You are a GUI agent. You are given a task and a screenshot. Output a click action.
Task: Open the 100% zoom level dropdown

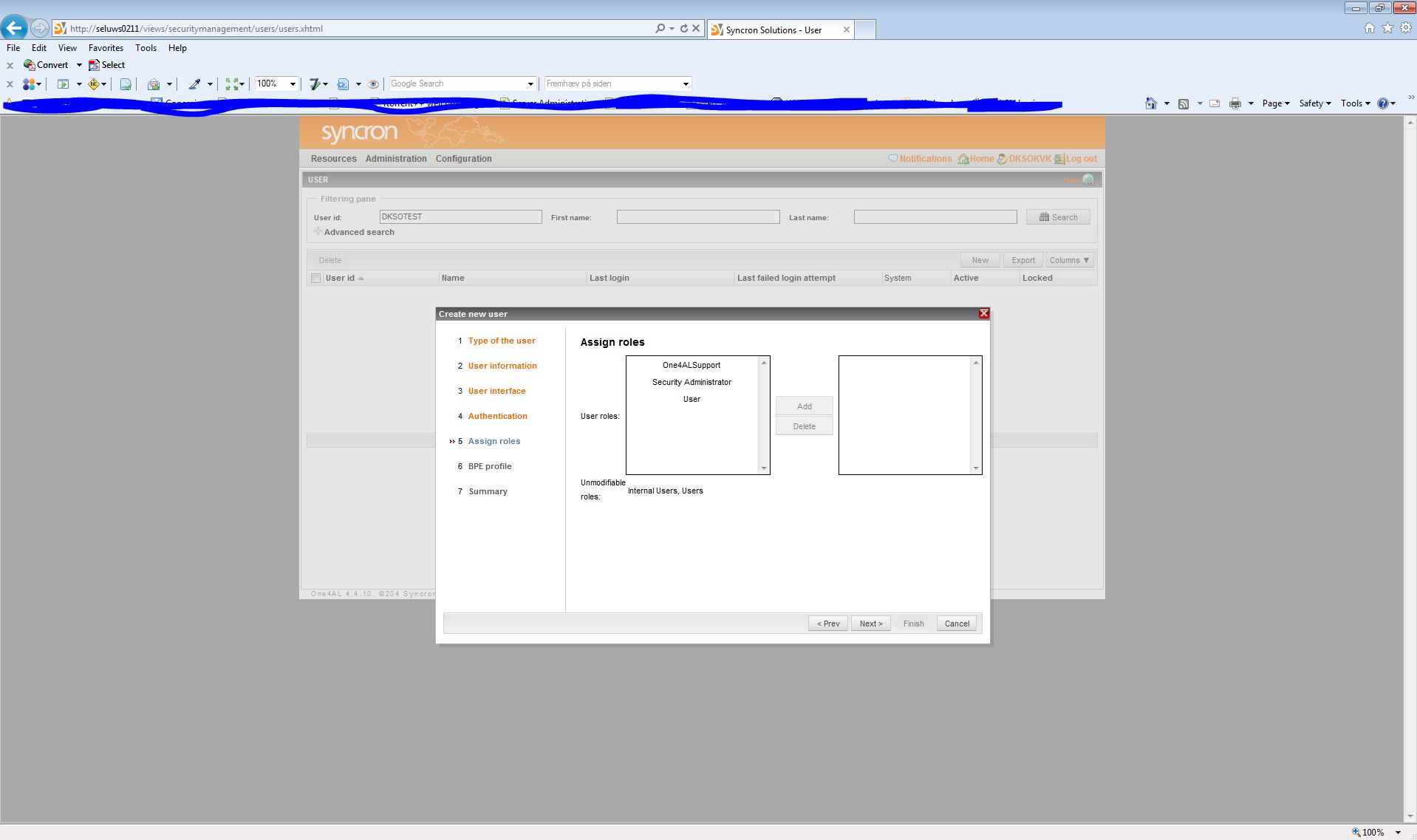[293, 84]
